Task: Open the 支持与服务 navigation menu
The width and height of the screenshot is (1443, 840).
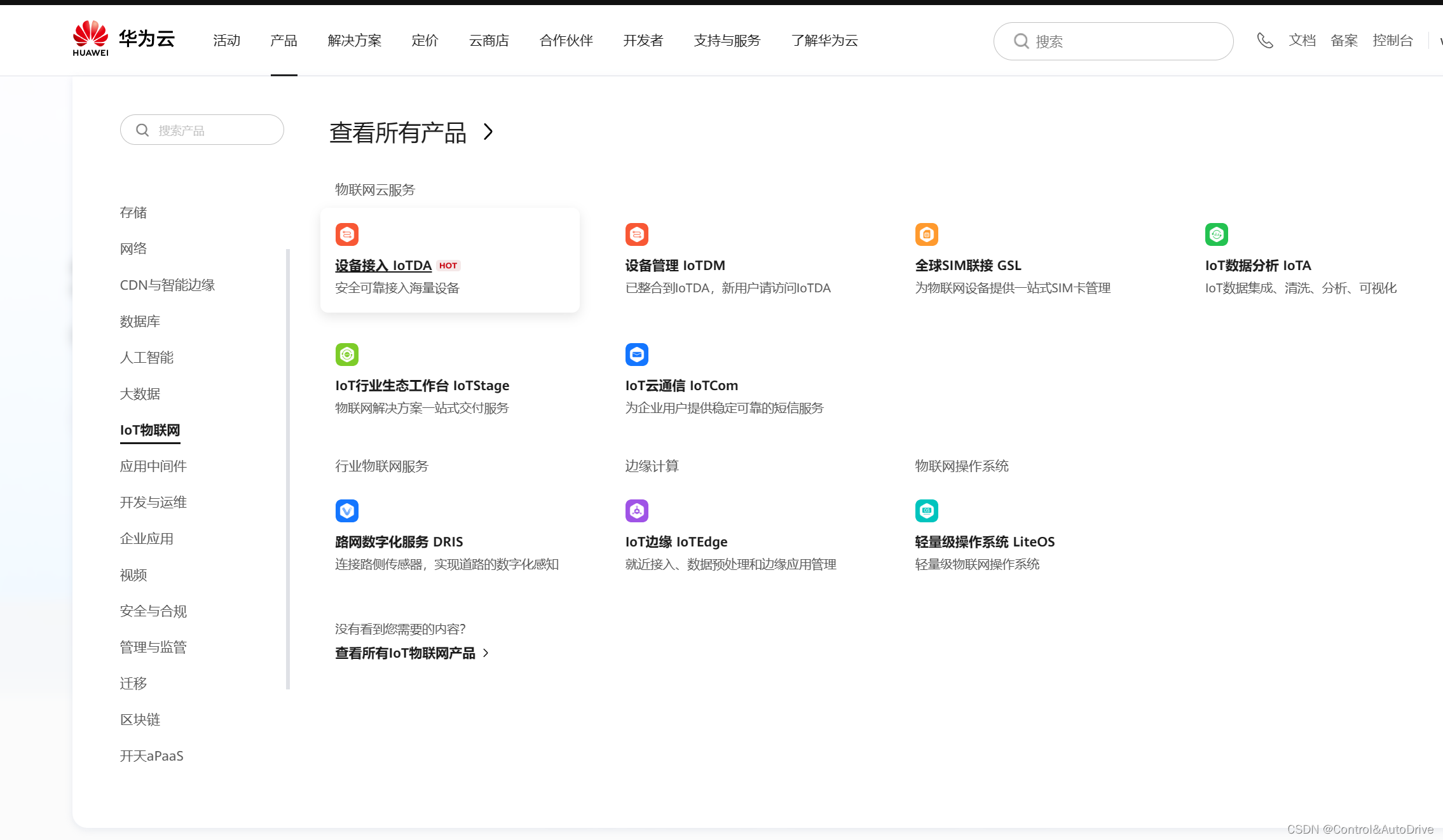Action: pyautogui.click(x=727, y=41)
